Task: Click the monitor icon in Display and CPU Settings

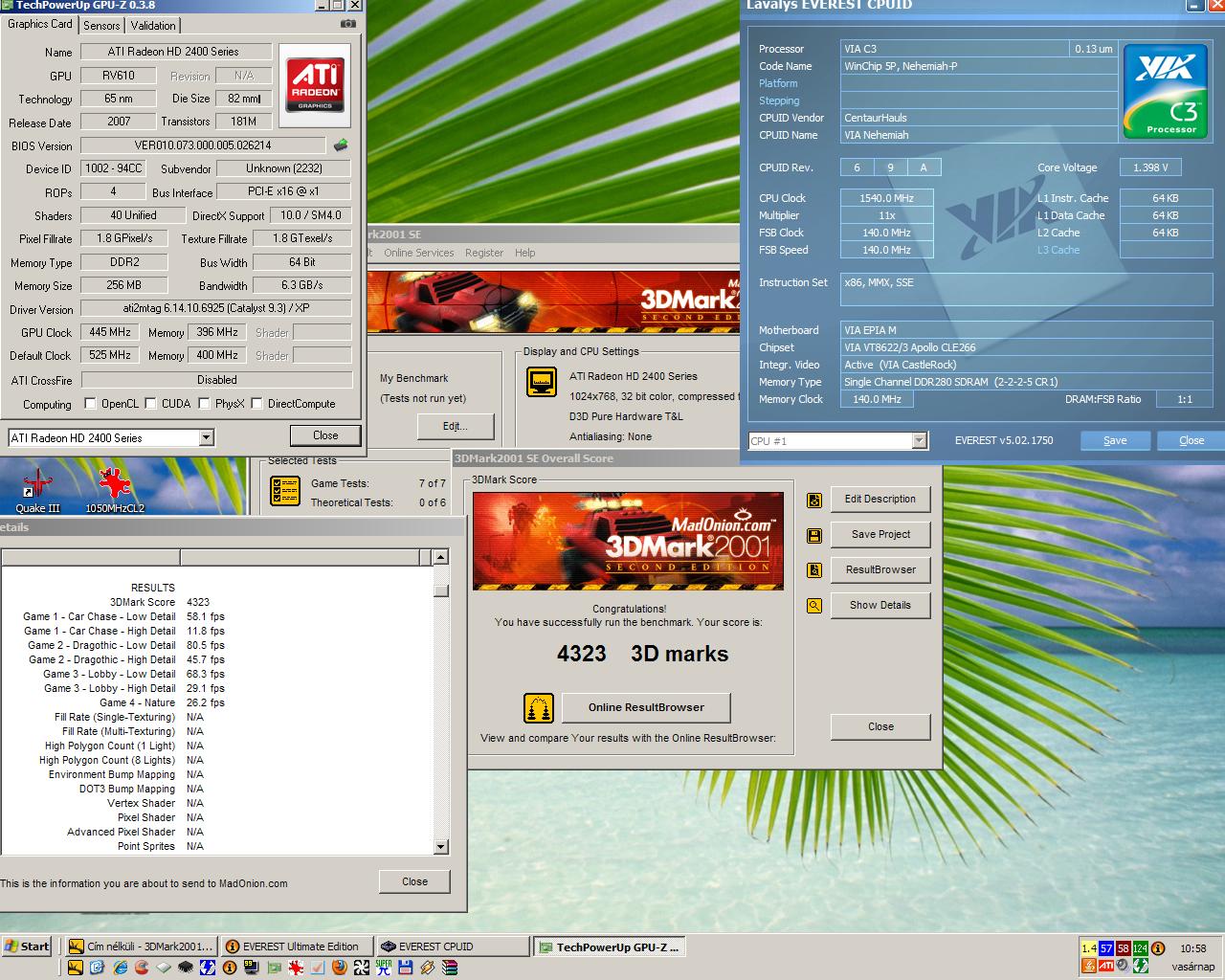Action: coord(542,381)
